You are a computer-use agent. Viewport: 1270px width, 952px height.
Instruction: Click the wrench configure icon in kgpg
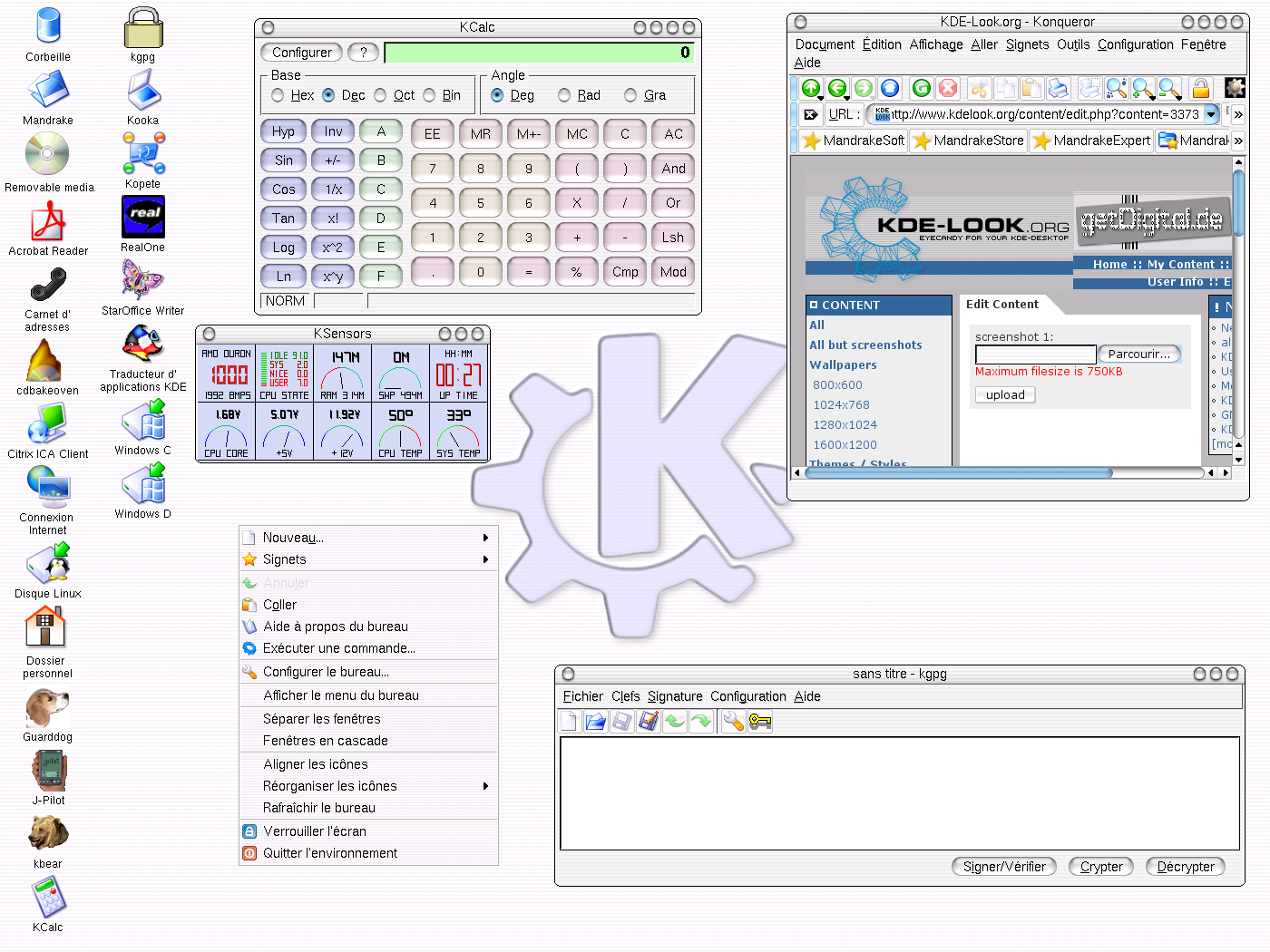pyautogui.click(x=733, y=722)
